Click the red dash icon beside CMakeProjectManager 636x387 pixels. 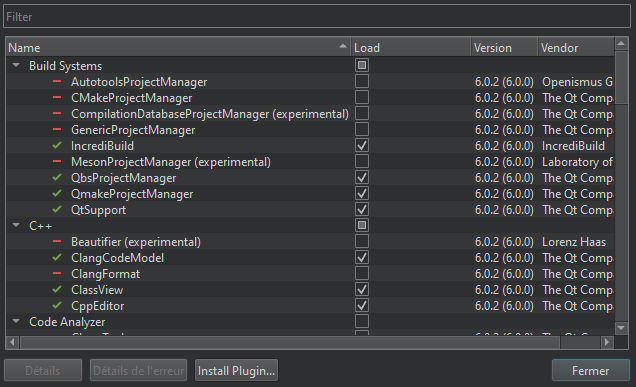tap(57, 97)
